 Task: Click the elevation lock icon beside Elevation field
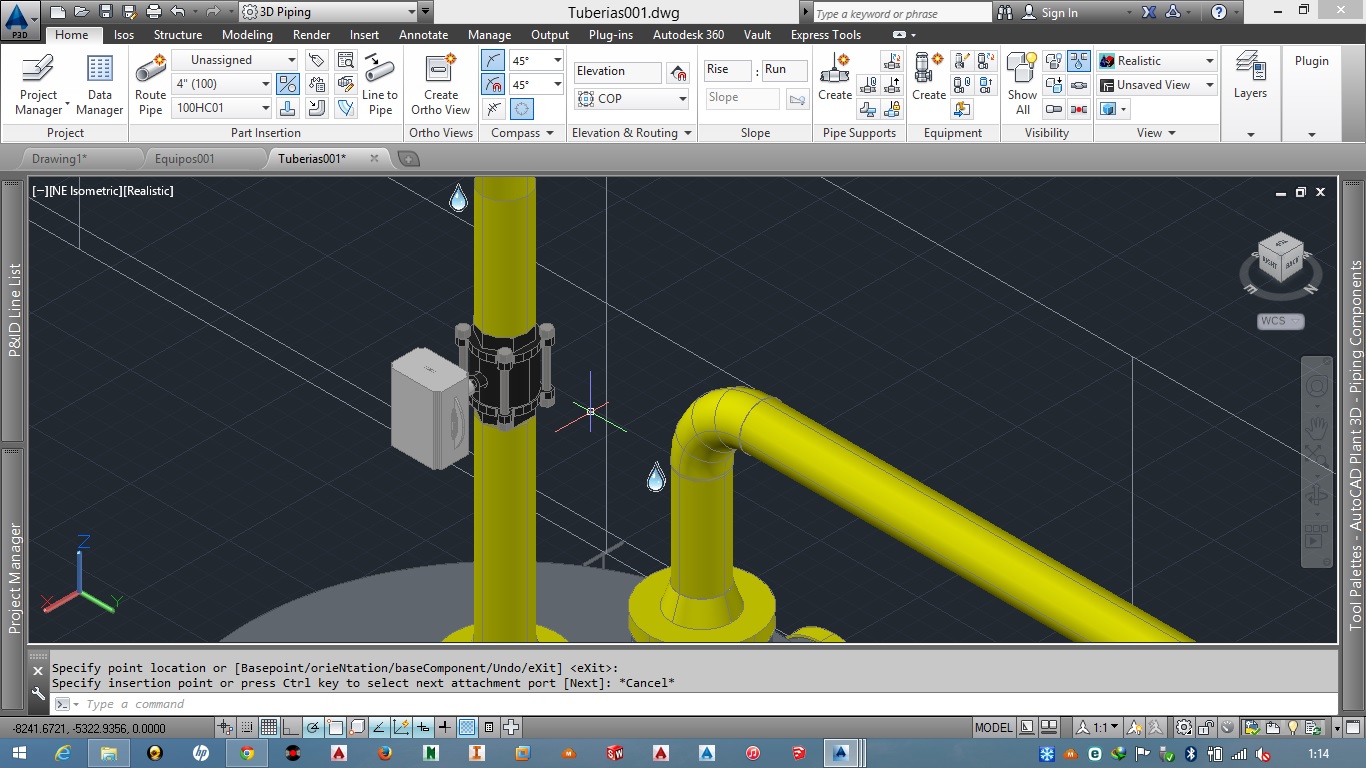(678, 72)
